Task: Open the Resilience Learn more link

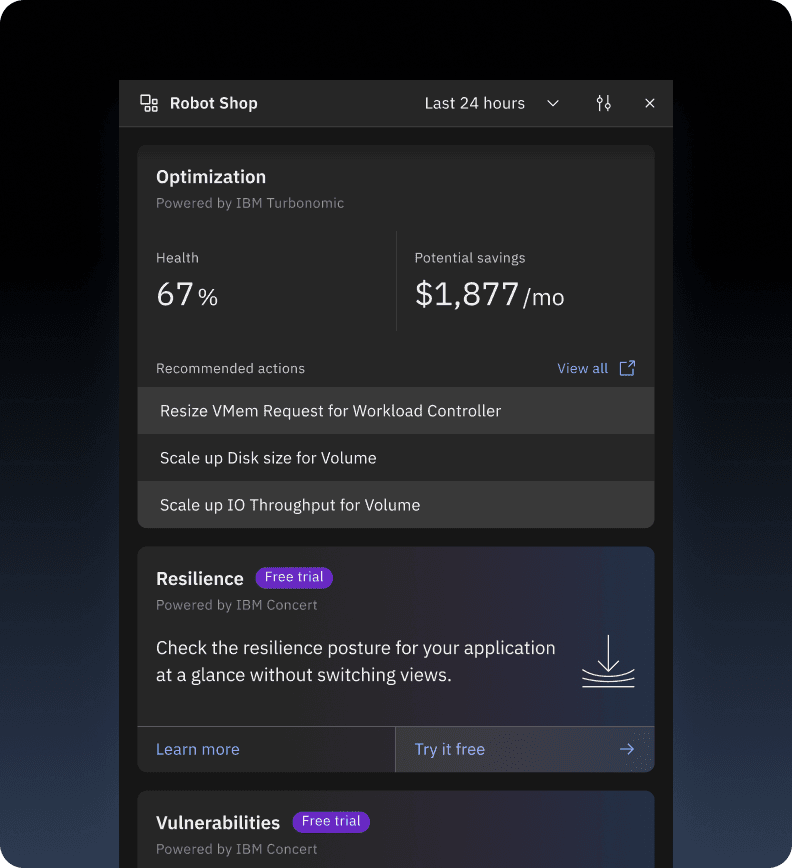Action: [x=198, y=749]
